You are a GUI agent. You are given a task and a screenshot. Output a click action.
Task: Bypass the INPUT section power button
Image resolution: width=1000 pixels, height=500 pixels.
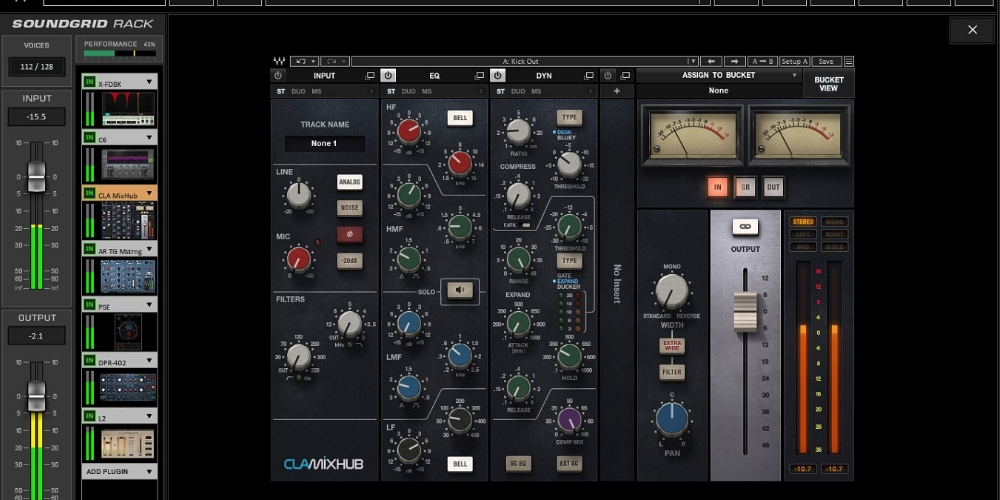pos(277,75)
